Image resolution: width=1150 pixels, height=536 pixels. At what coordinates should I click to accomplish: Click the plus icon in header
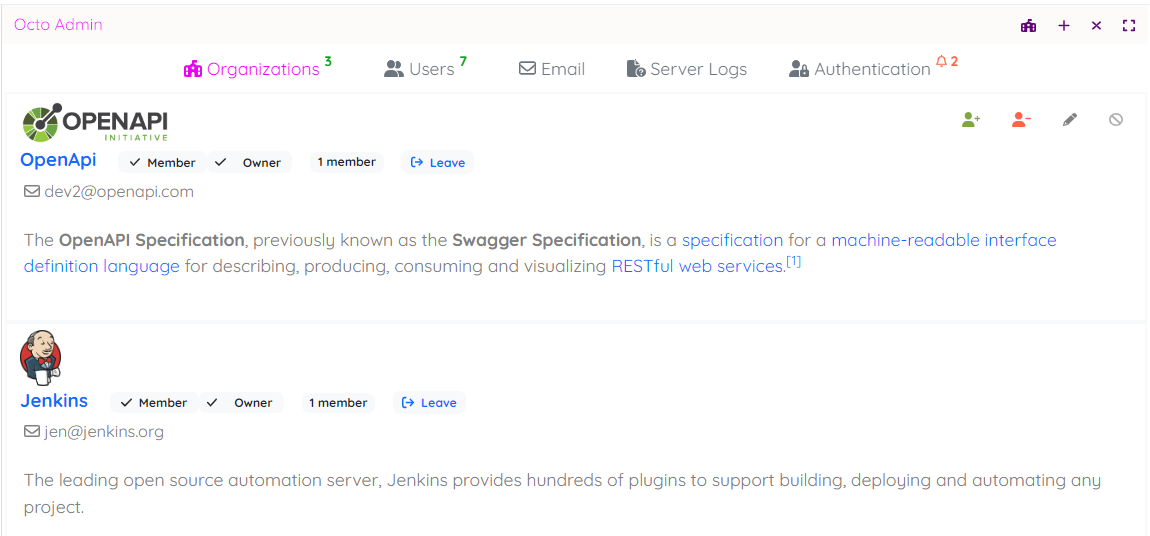1064,25
